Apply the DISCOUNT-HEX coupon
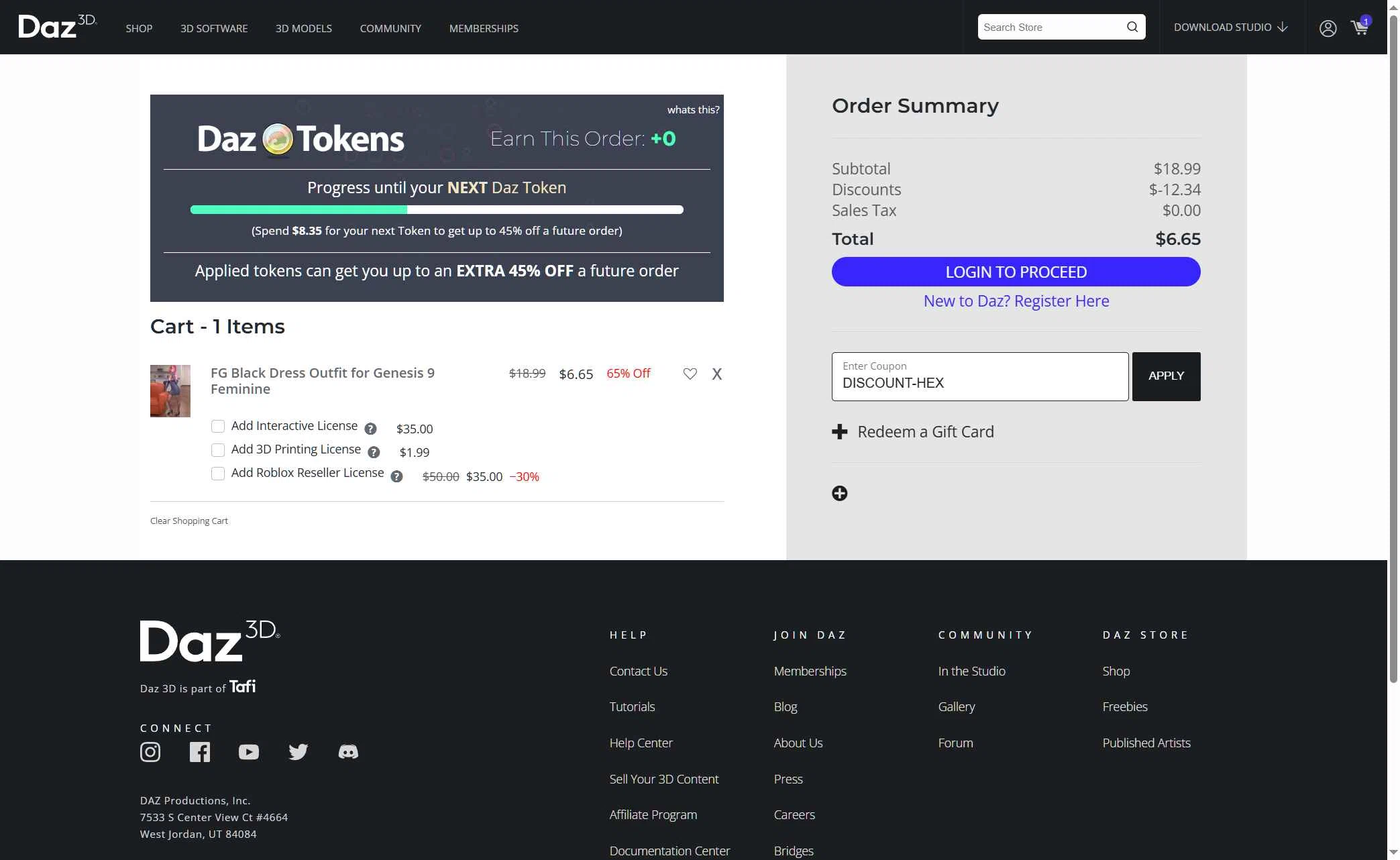Screen dimensions: 1400x860 pyautogui.click(x=1166, y=376)
